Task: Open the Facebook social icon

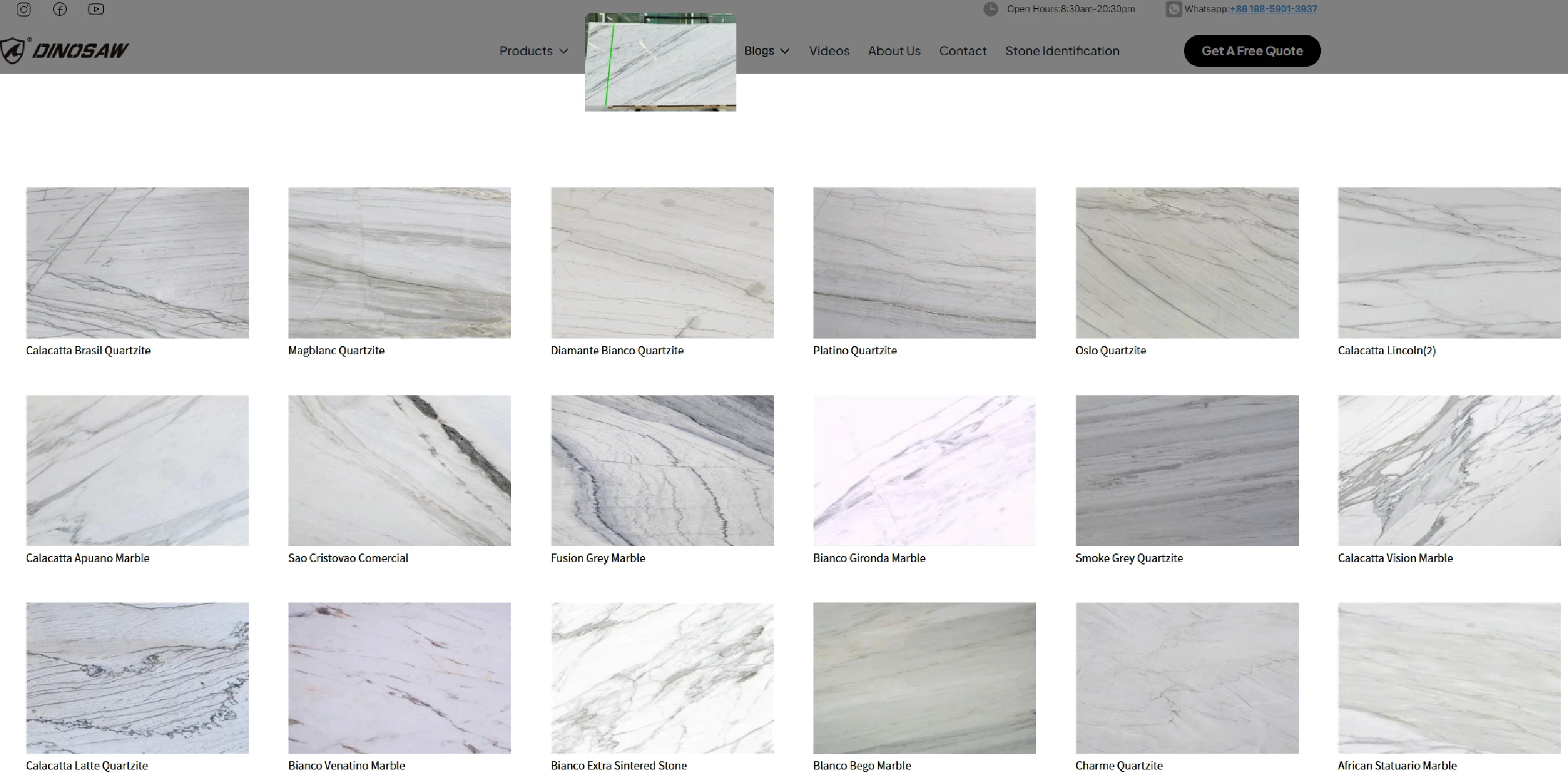Action: (60, 9)
